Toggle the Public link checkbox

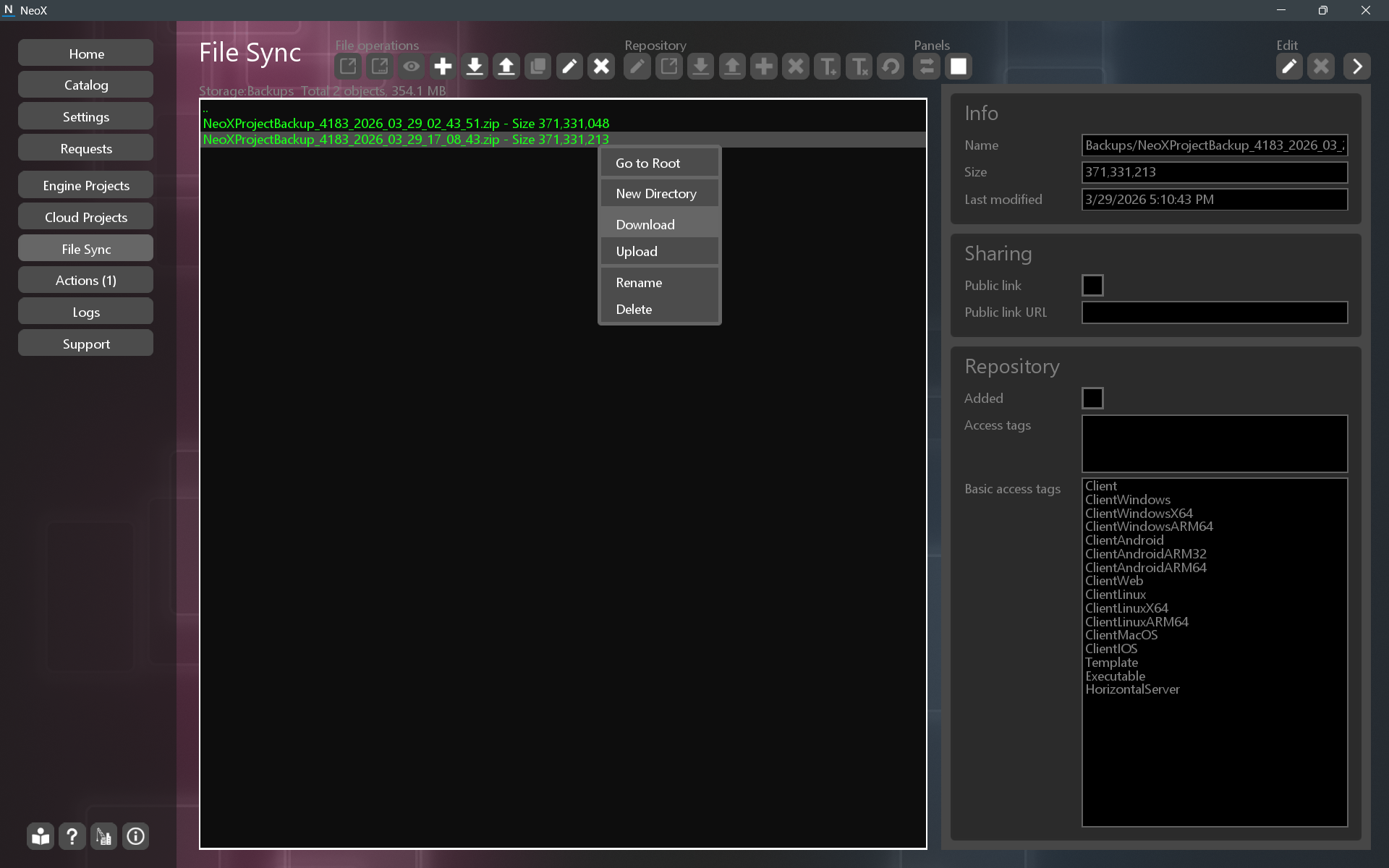coord(1092,285)
